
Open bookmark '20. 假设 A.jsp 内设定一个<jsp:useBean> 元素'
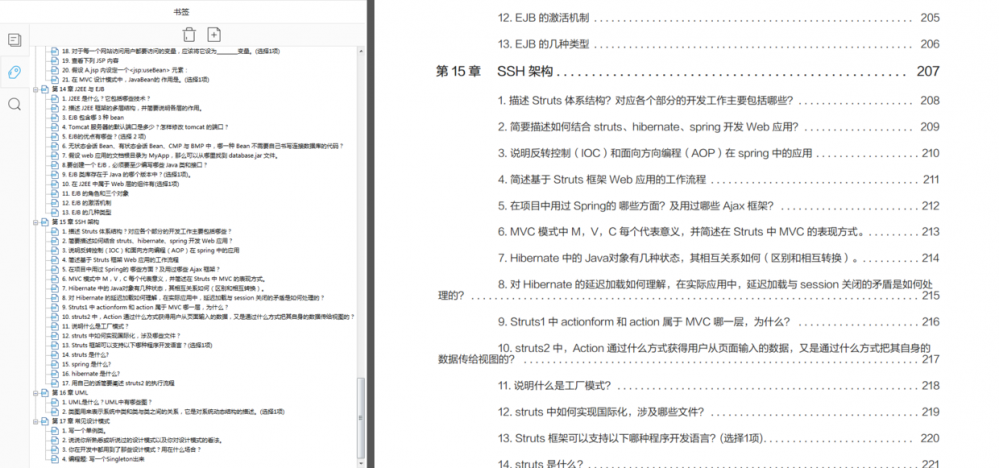pos(125,70)
